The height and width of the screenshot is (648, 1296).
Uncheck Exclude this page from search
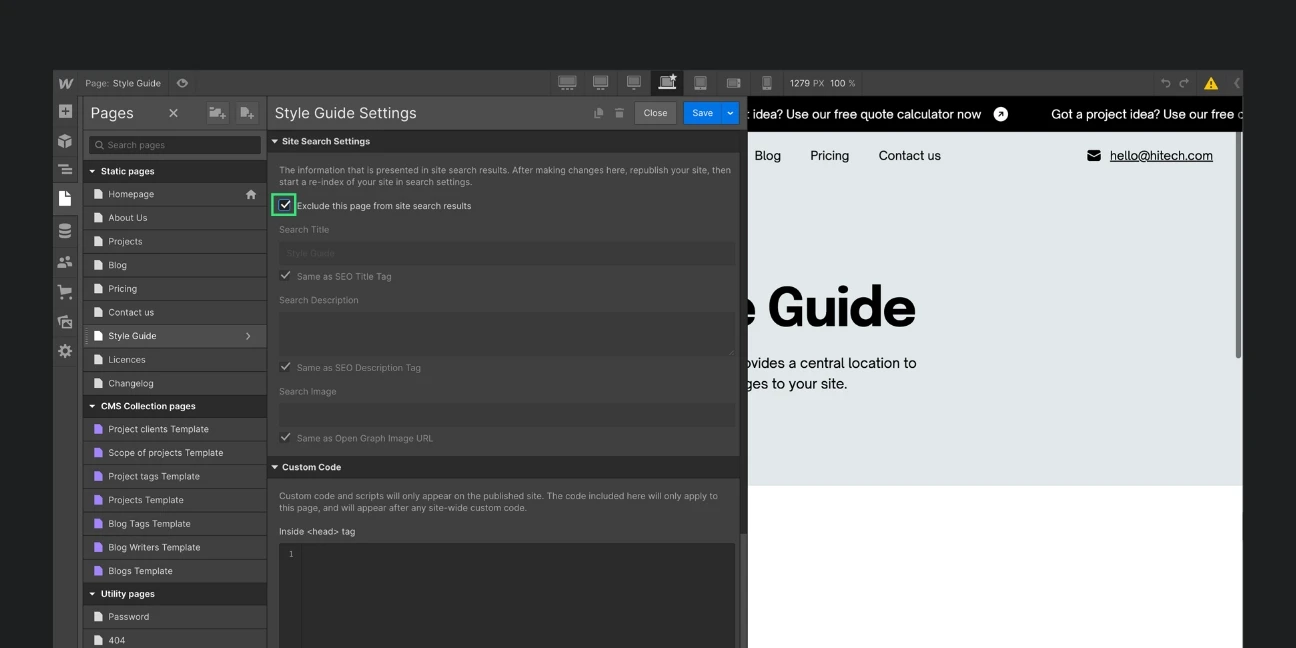tap(285, 205)
